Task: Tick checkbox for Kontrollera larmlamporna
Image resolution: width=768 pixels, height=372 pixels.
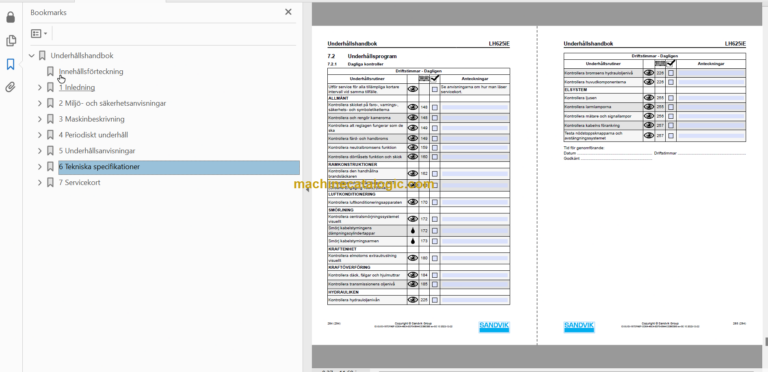Action: (x=671, y=107)
